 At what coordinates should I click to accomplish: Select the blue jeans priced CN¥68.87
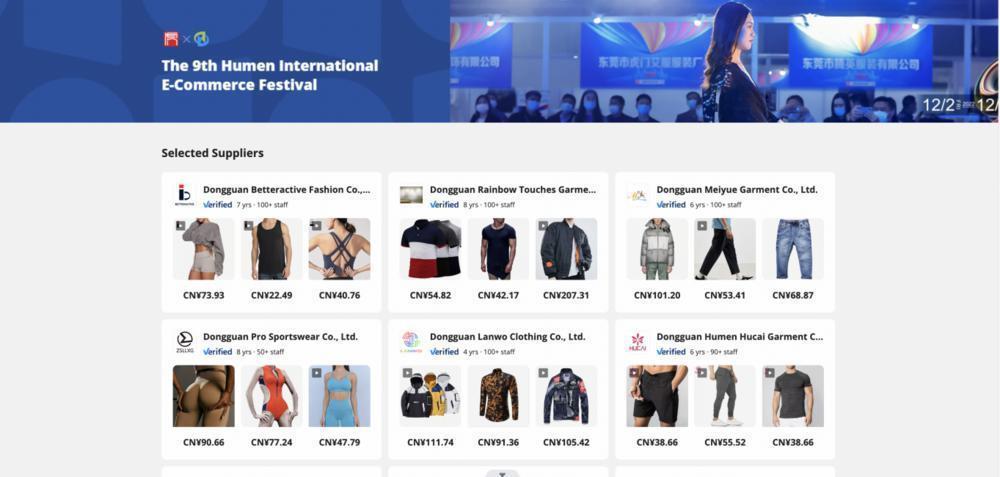pos(793,249)
